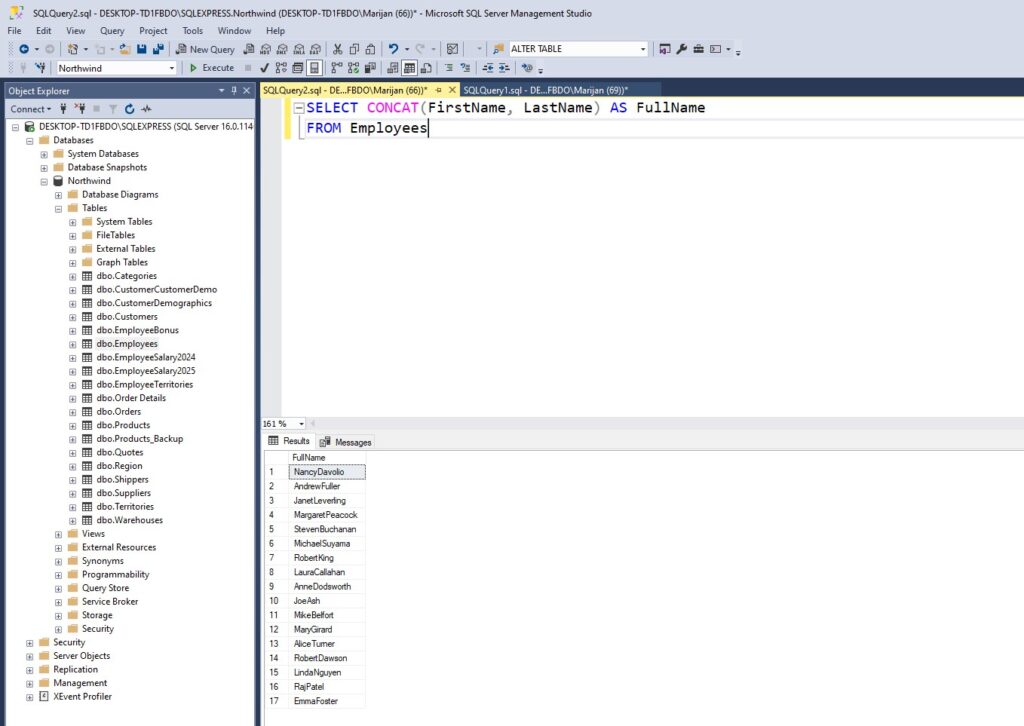Expand the Programmability folder
Screen dimensions: 1024x726
tap(58, 575)
